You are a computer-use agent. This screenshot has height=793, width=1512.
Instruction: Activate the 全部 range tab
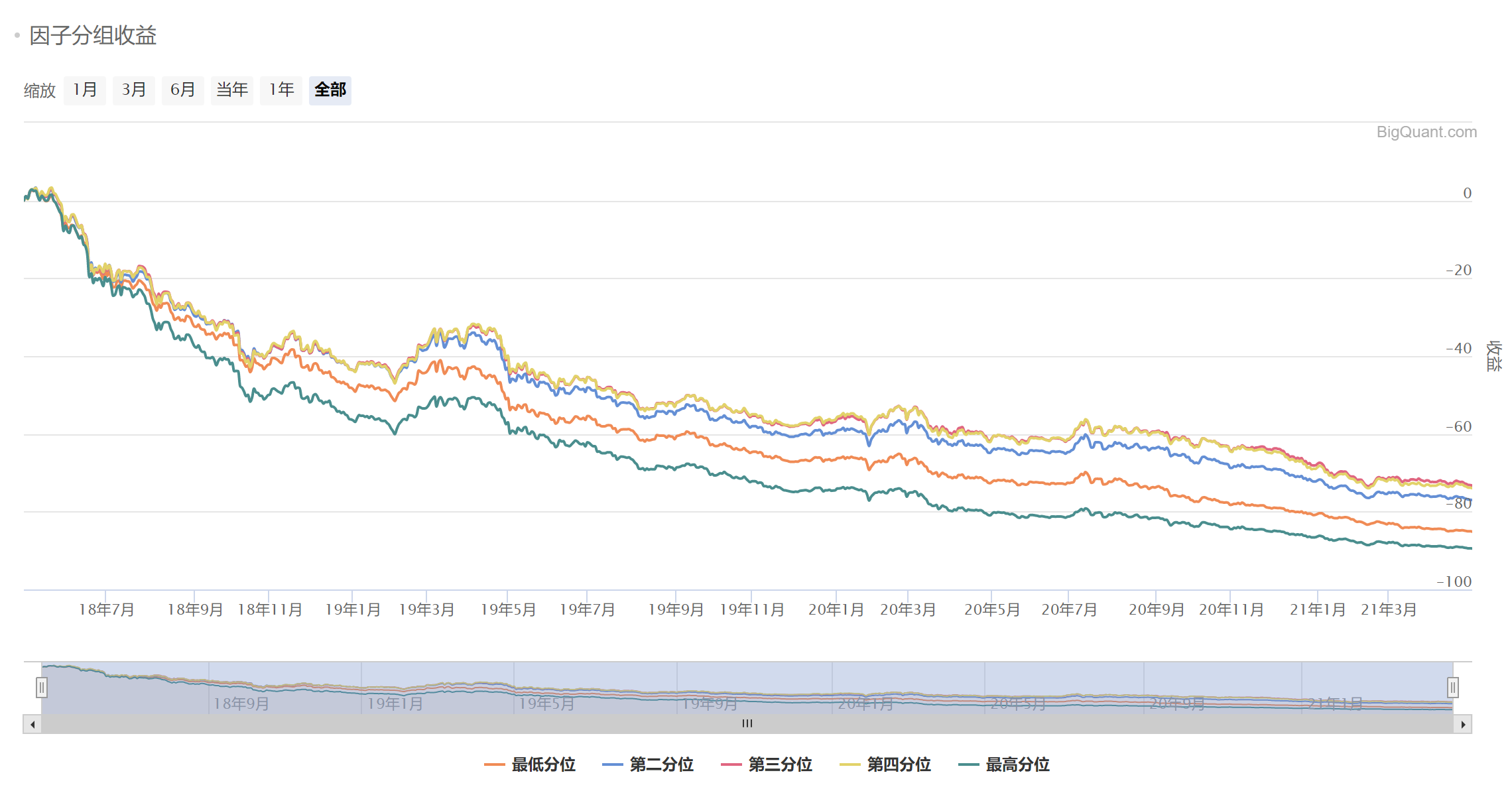click(x=330, y=90)
